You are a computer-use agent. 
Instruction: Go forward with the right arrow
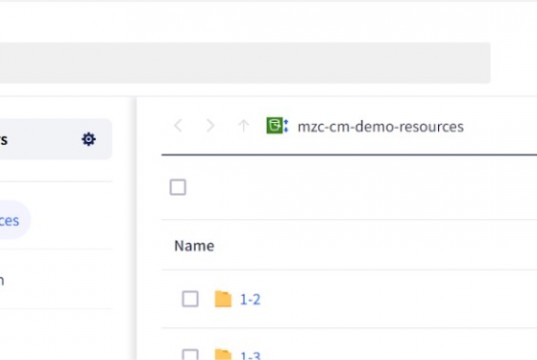coord(210,126)
